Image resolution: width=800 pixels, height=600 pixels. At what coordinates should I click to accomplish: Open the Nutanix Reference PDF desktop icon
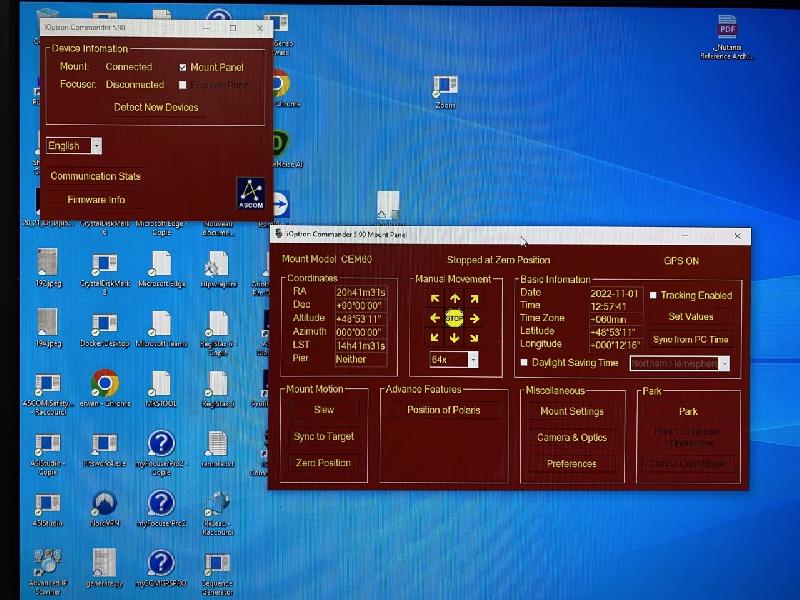pos(727,38)
